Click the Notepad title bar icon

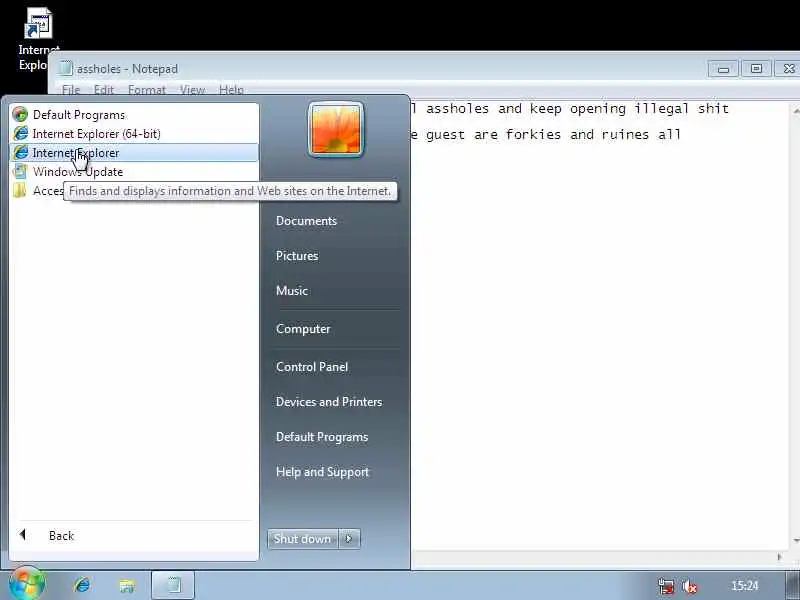click(65, 68)
